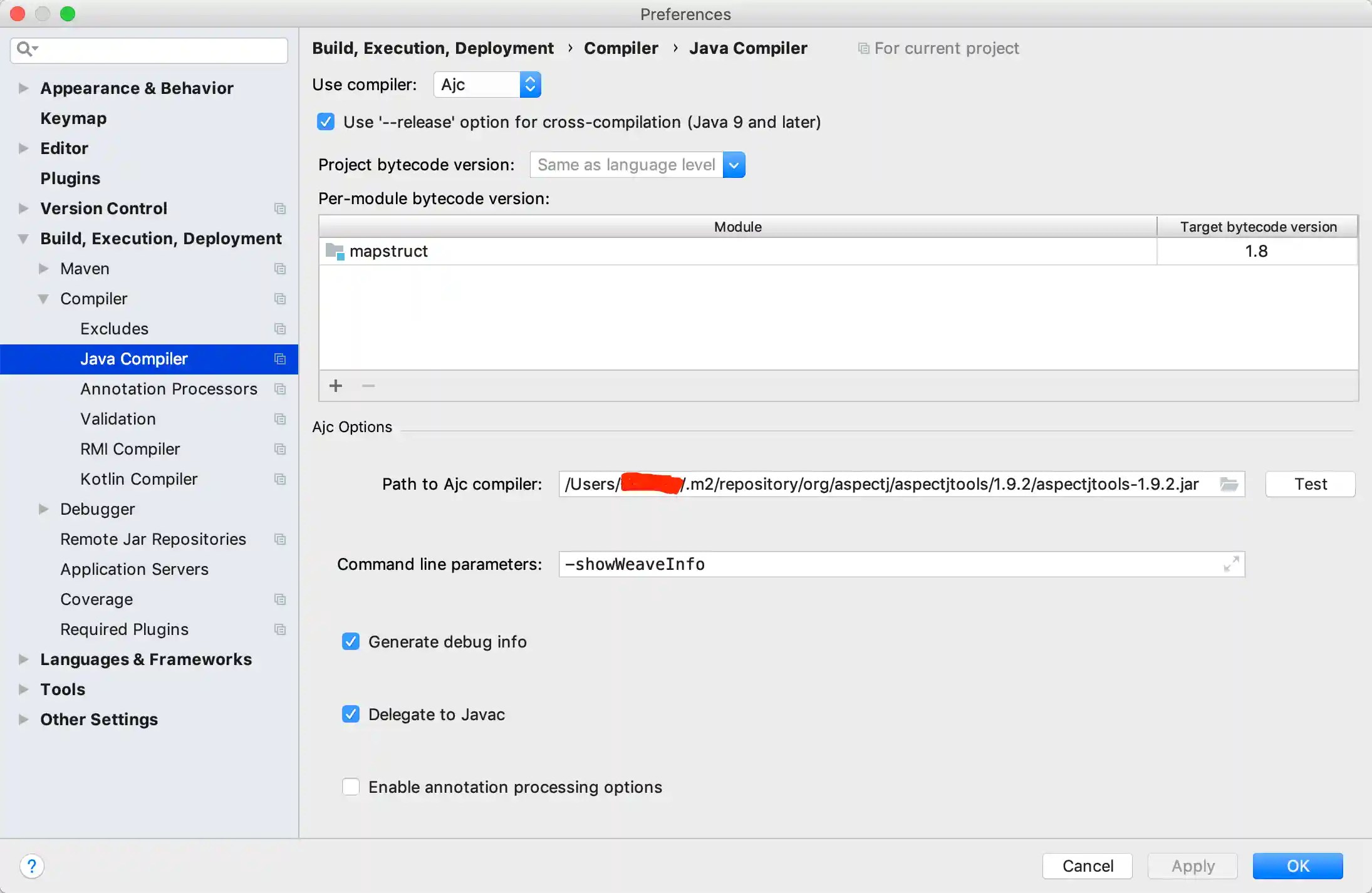Click the help question mark icon
This screenshot has width=1372, height=893.
pos(32,866)
